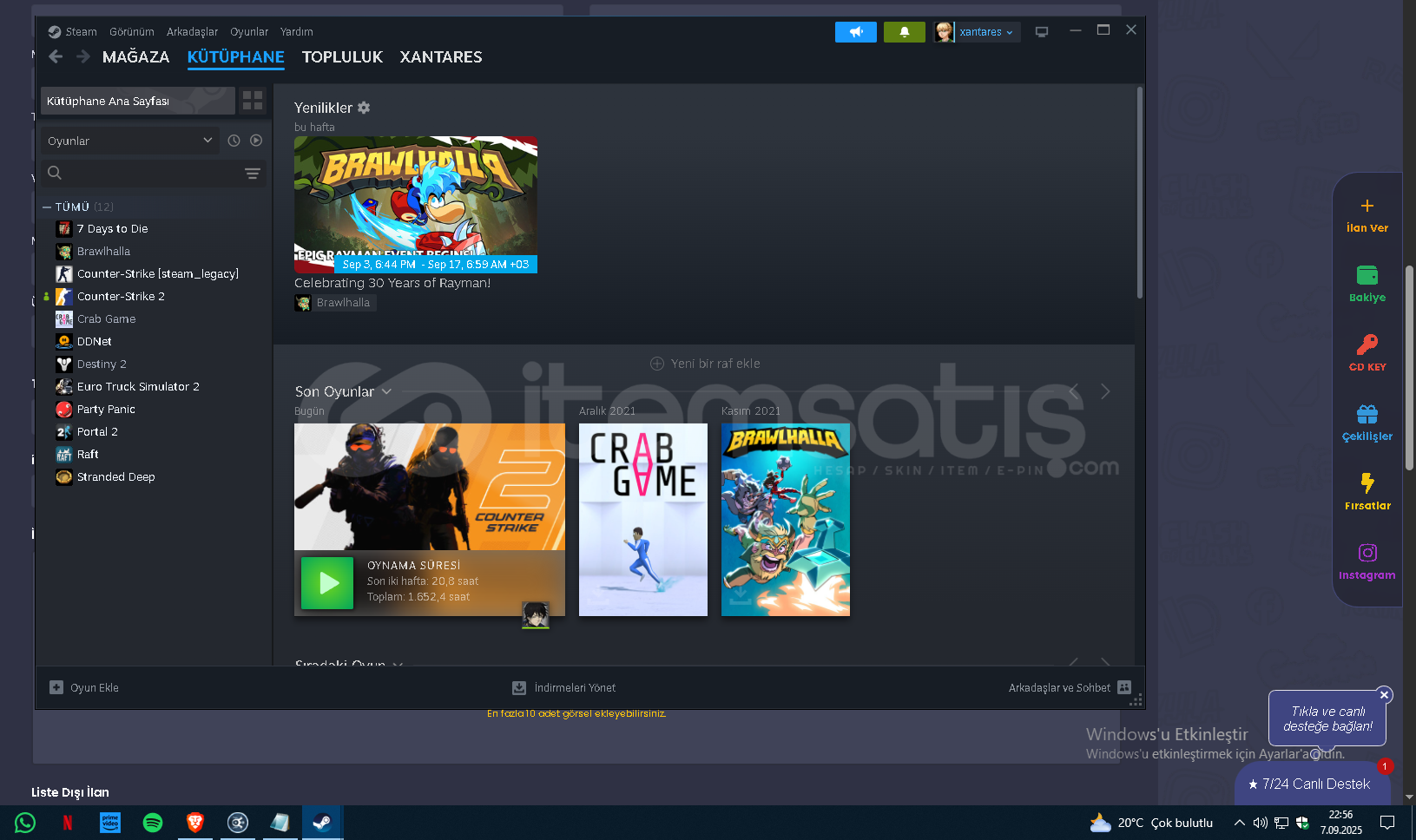Go to the MAĞAZA tab
Screen dimensions: 1416x840
tap(135, 56)
